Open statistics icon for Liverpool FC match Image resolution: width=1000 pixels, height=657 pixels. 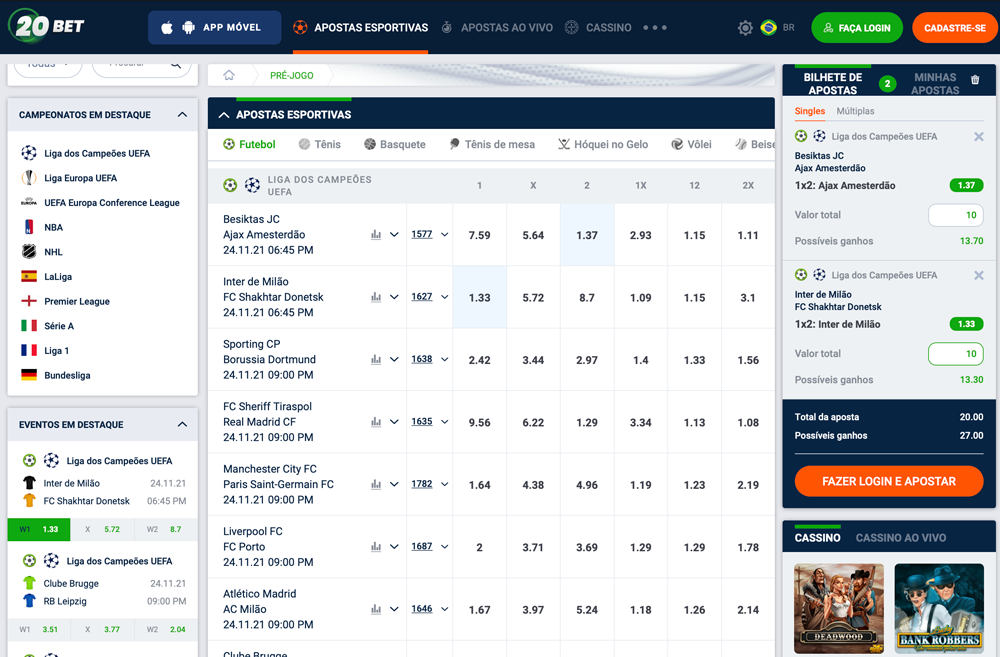[x=376, y=547]
